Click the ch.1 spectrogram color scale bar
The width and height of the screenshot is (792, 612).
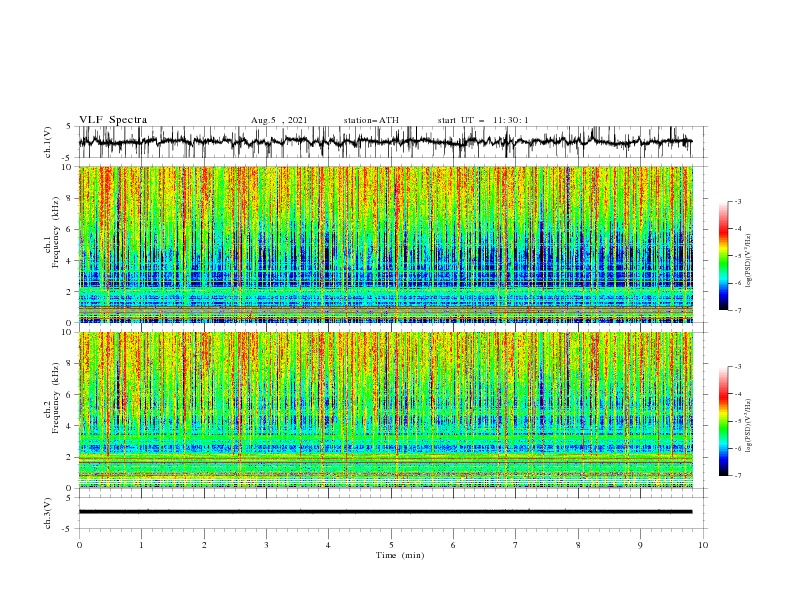[x=723, y=256]
